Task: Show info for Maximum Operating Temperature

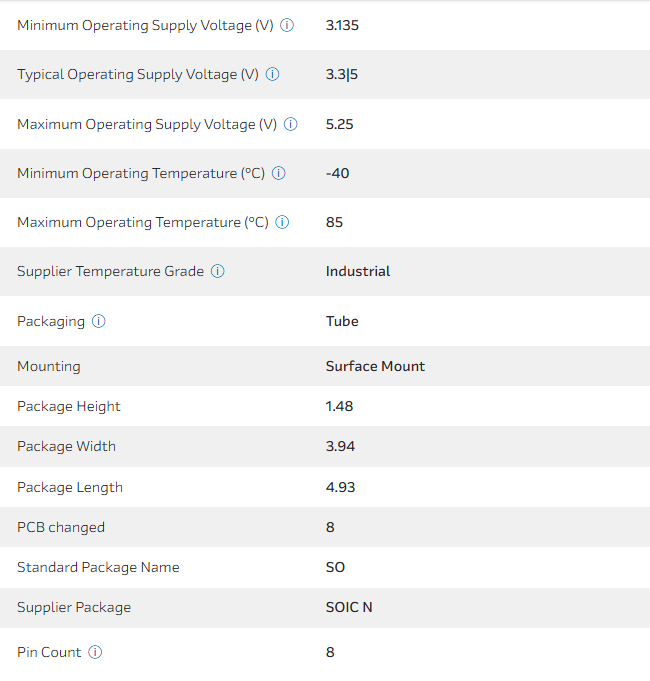Action: [282, 222]
